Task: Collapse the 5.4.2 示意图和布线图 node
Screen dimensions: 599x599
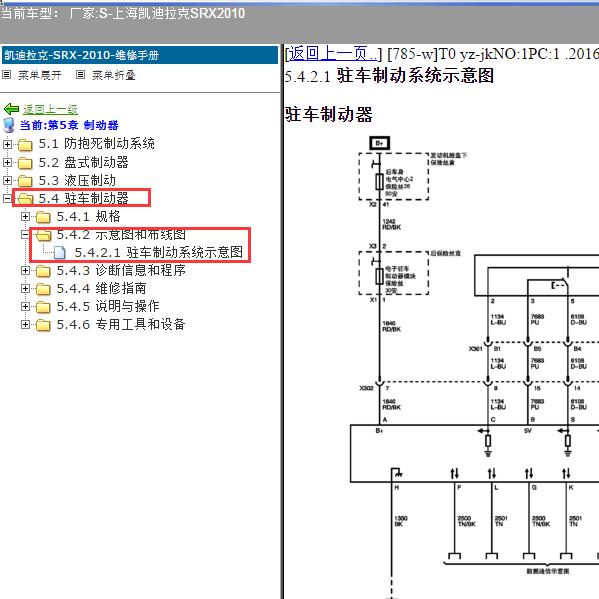Action: click(25, 234)
